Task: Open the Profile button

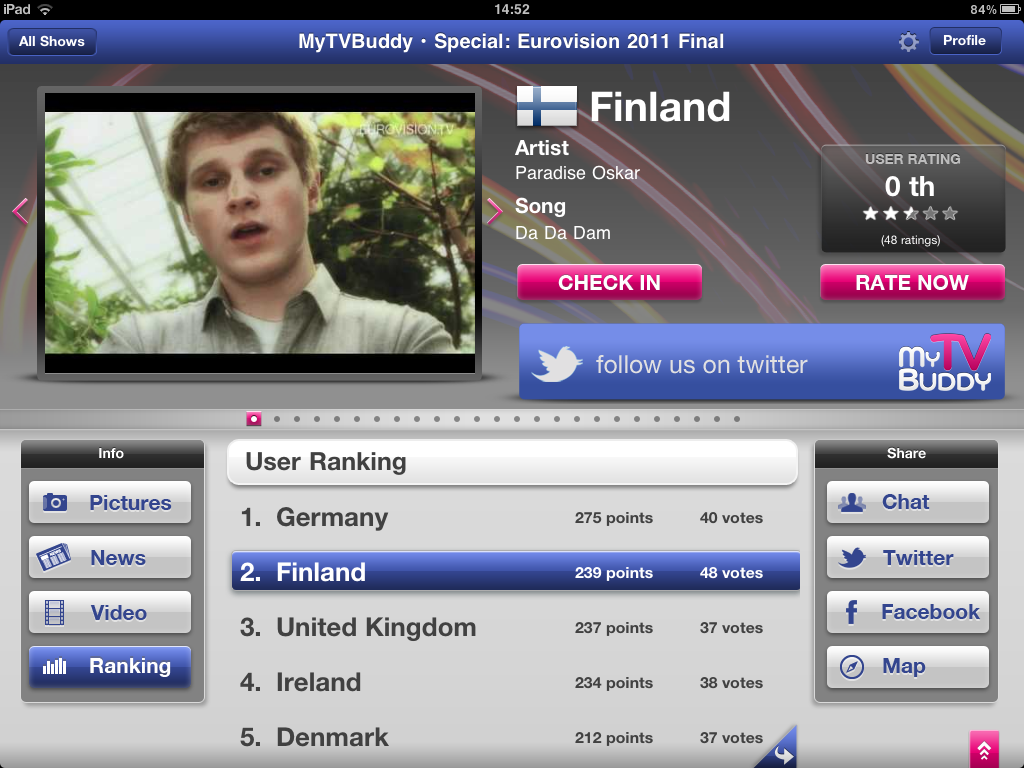Action: pyautogui.click(x=965, y=40)
